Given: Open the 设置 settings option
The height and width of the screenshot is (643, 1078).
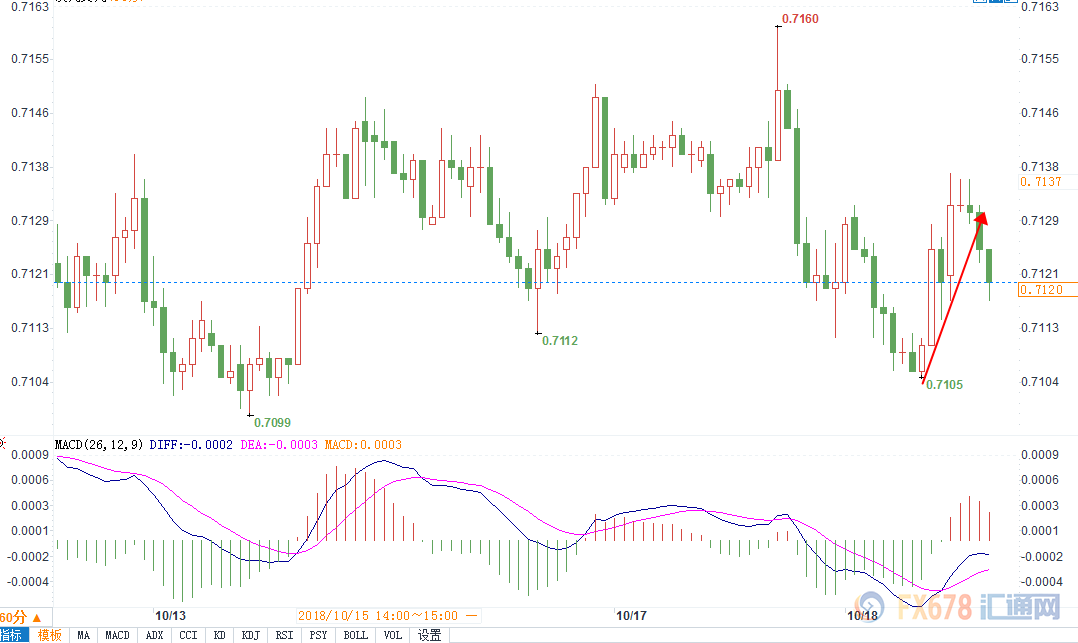Looking at the screenshot, I should 430,635.
